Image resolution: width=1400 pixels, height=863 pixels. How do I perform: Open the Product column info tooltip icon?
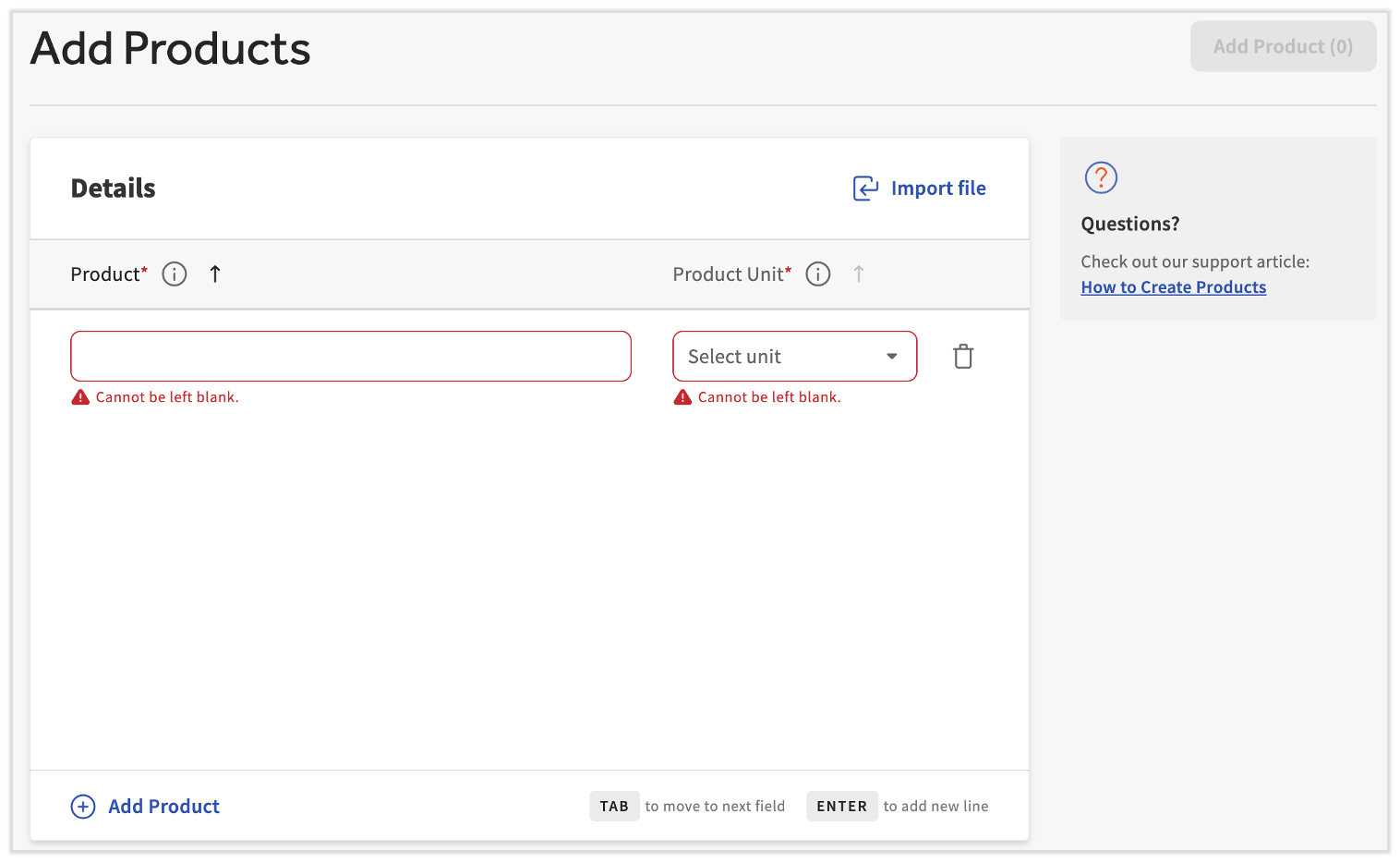click(x=174, y=273)
